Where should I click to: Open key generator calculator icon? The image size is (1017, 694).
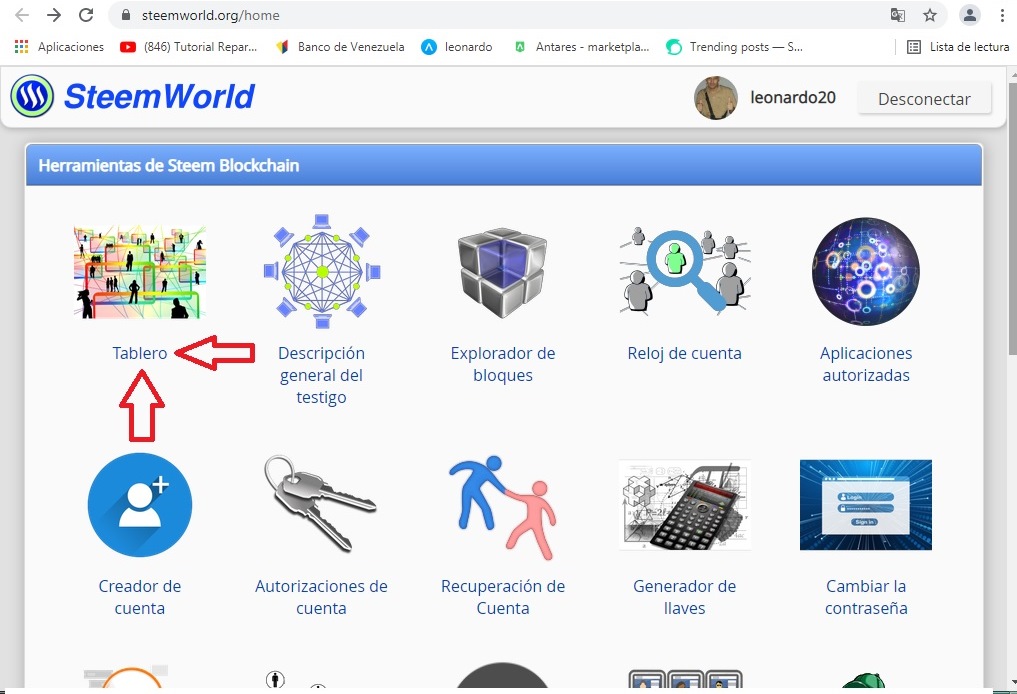click(685, 505)
